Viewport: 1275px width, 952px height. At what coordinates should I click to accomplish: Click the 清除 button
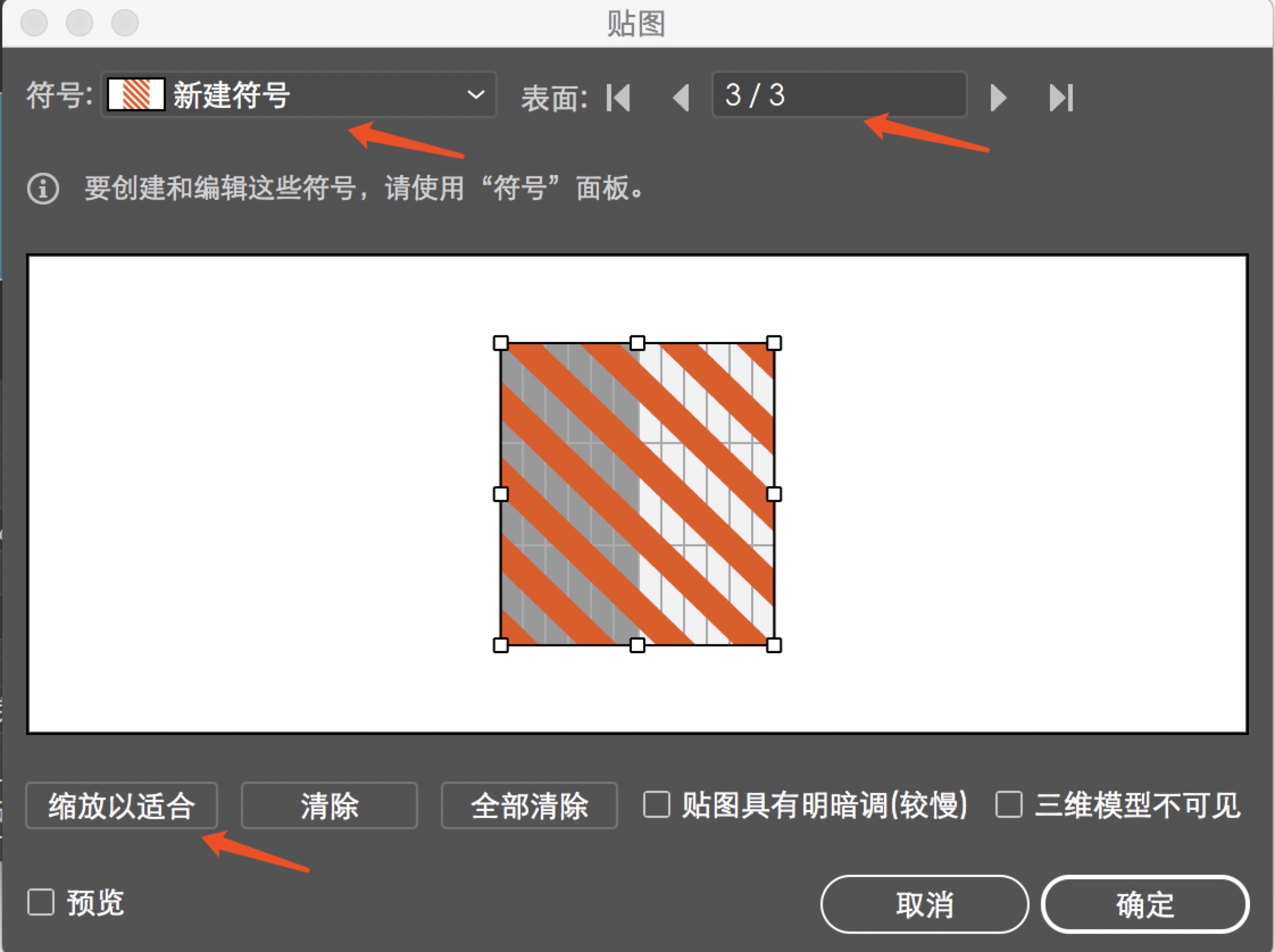coord(329,805)
